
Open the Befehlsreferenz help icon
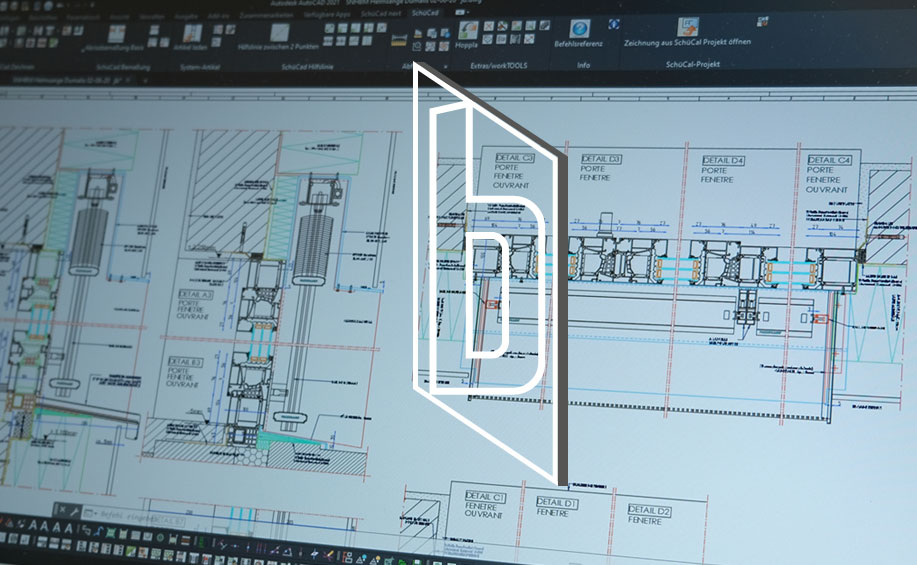coord(579,28)
